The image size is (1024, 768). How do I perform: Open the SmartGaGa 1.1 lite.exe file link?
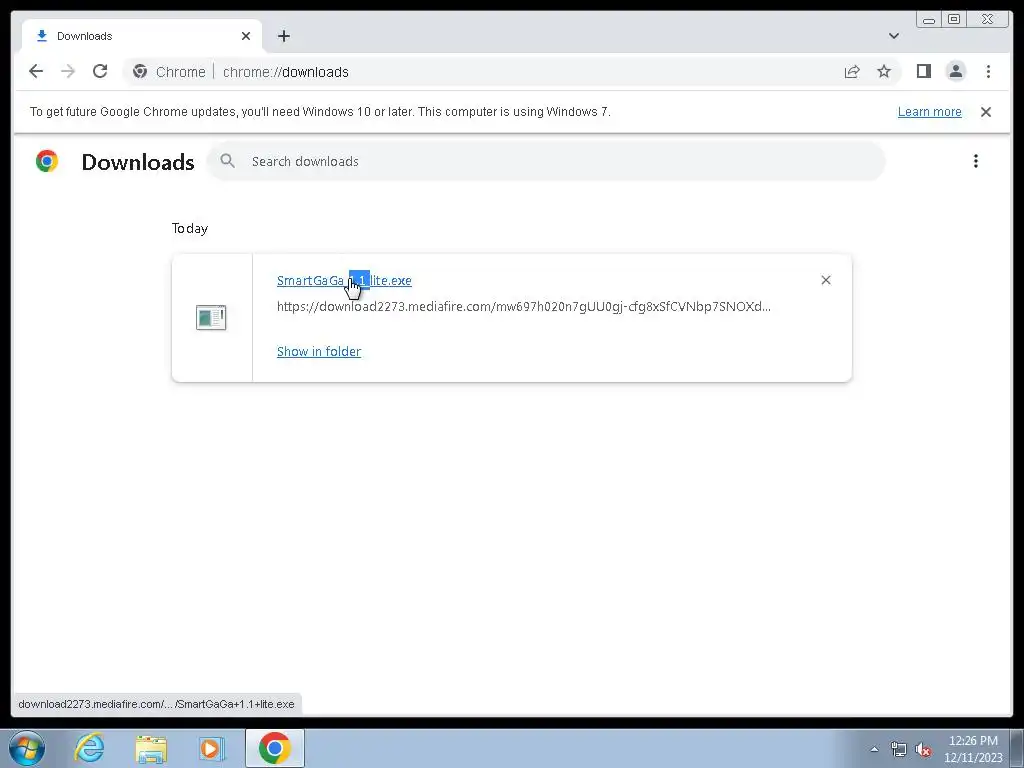click(344, 280)
